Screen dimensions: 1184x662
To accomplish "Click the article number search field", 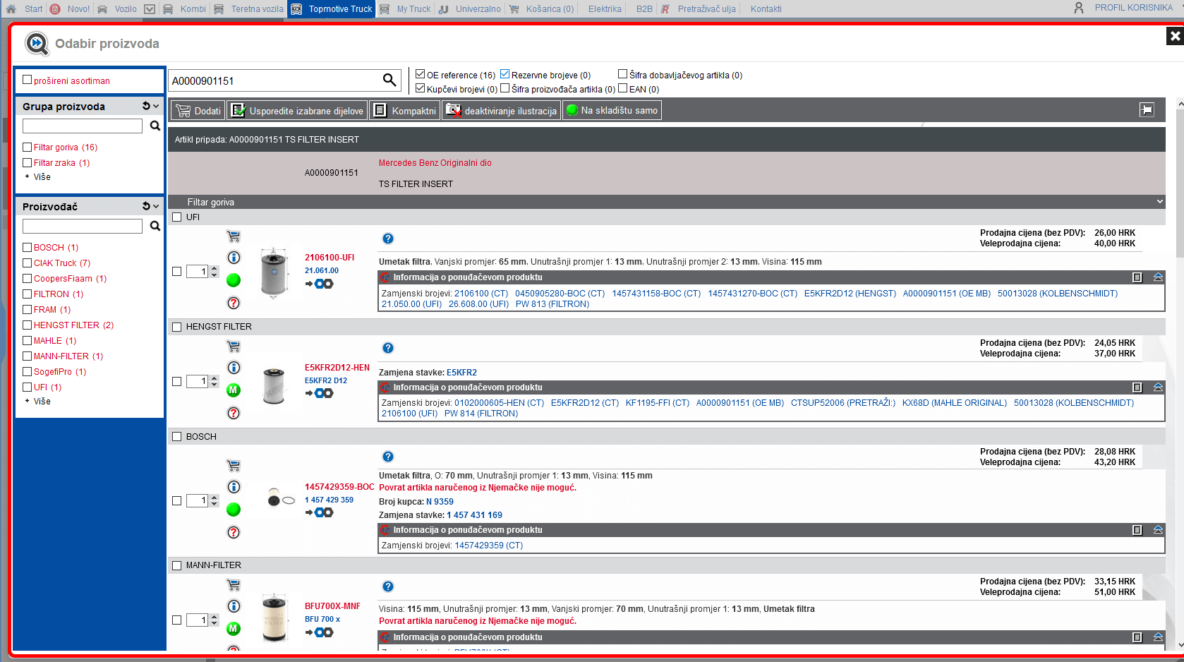I will coord(275,81).
